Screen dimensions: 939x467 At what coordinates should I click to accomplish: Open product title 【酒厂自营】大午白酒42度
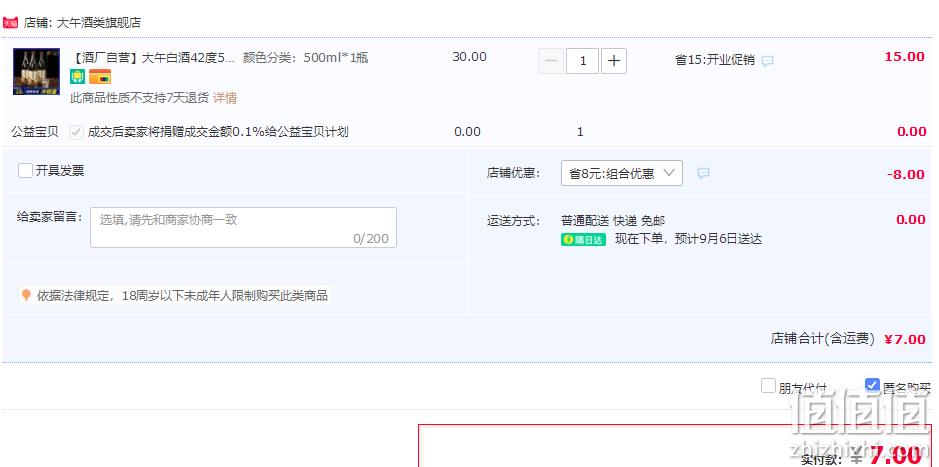click(153, 57)
